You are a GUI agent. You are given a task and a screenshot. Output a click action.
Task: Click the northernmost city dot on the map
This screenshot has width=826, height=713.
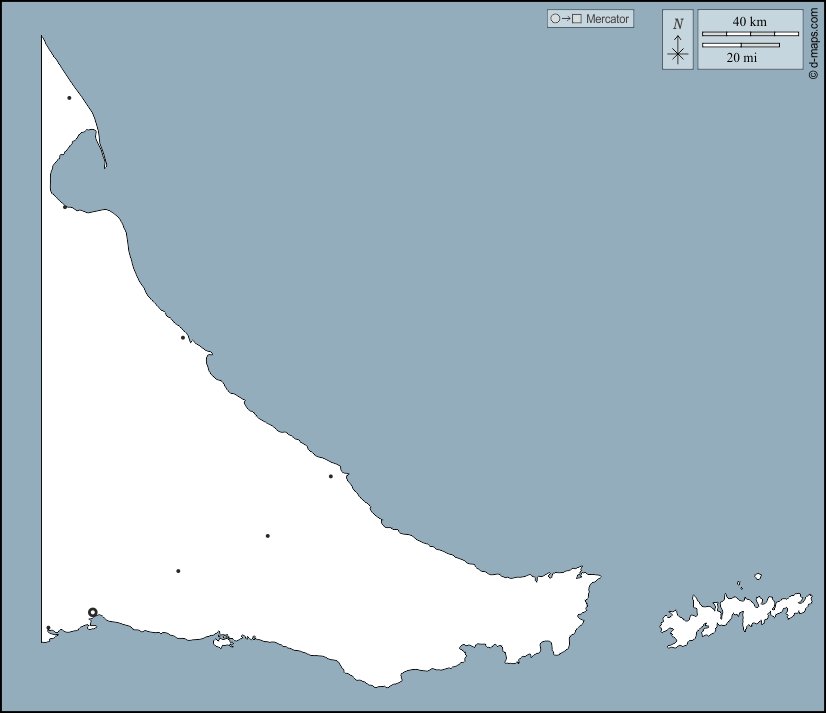point(69,98)
